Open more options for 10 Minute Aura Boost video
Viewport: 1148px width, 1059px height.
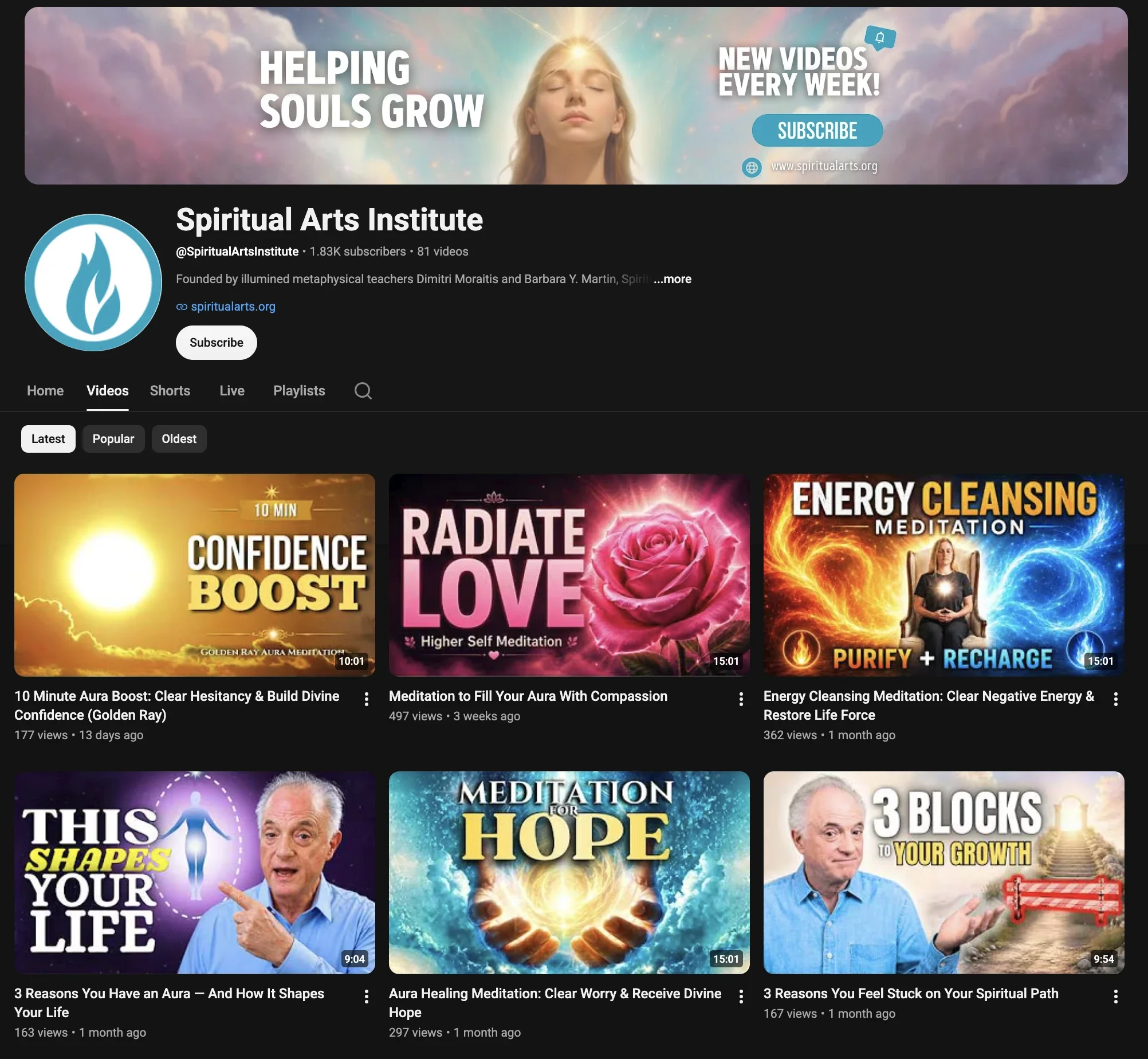[367, 699]
